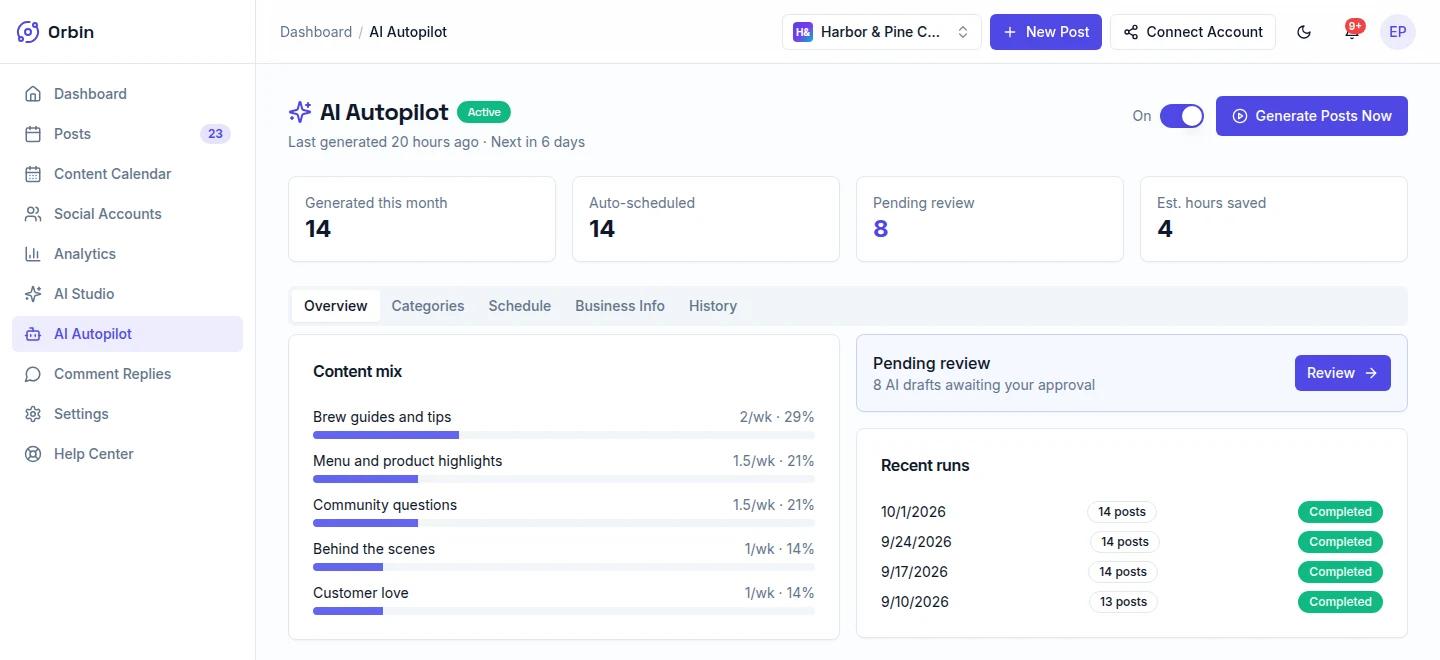
Task: Click the Active status badge
Action: point(484,112)
